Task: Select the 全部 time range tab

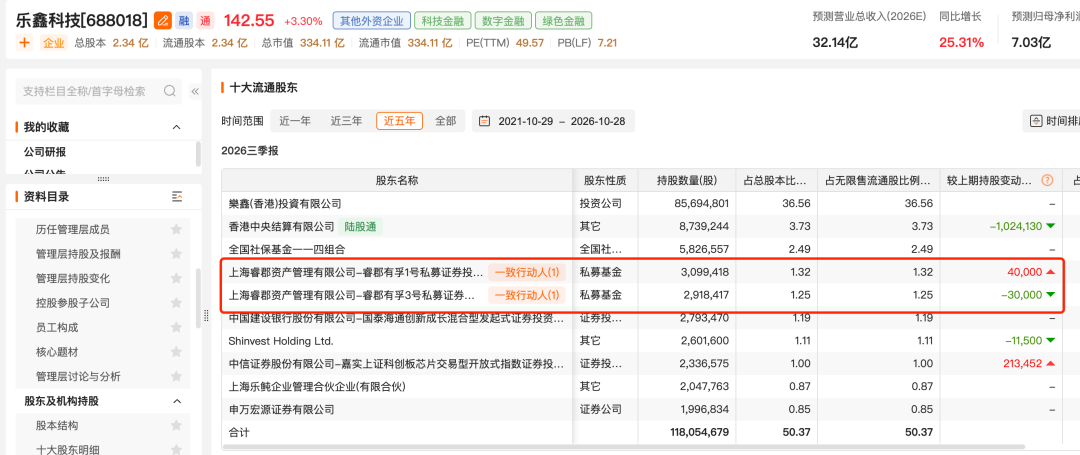Action: (446, 121)
